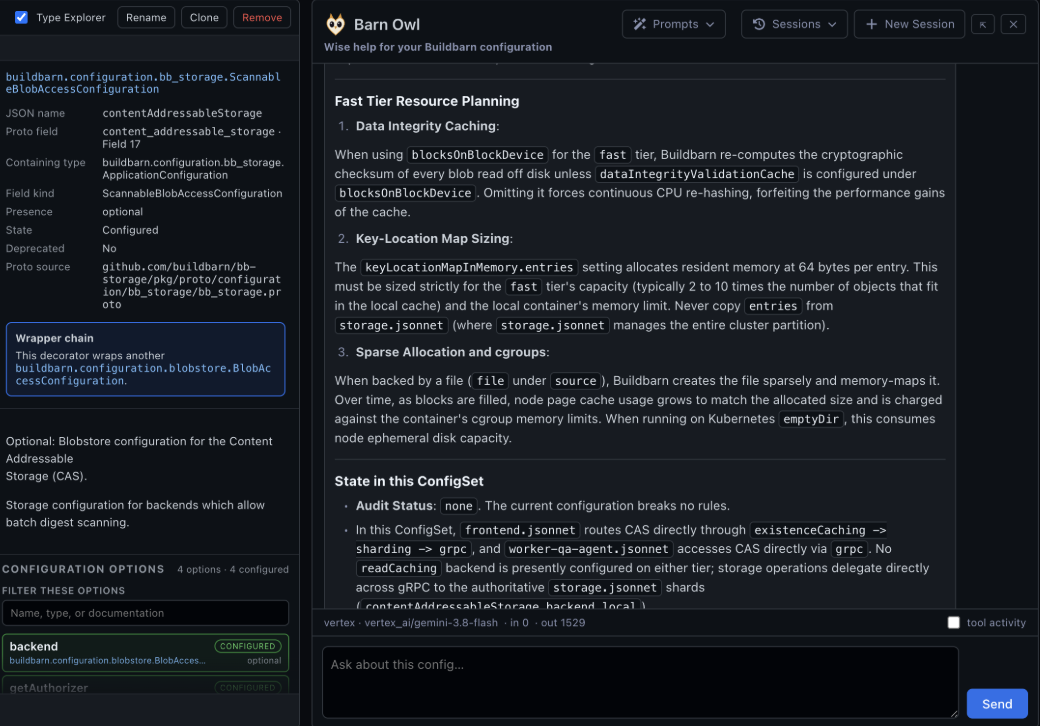Click the State 'Configured' value
This screenshot has height=726, width=1040.
[130, 230]
